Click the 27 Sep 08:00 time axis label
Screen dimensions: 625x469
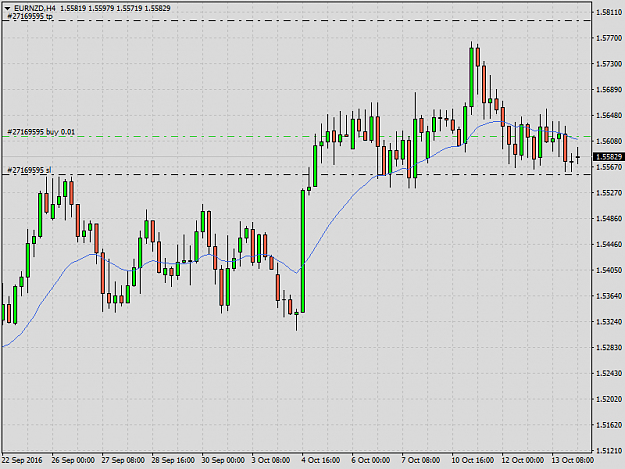[x=123, y=460]
